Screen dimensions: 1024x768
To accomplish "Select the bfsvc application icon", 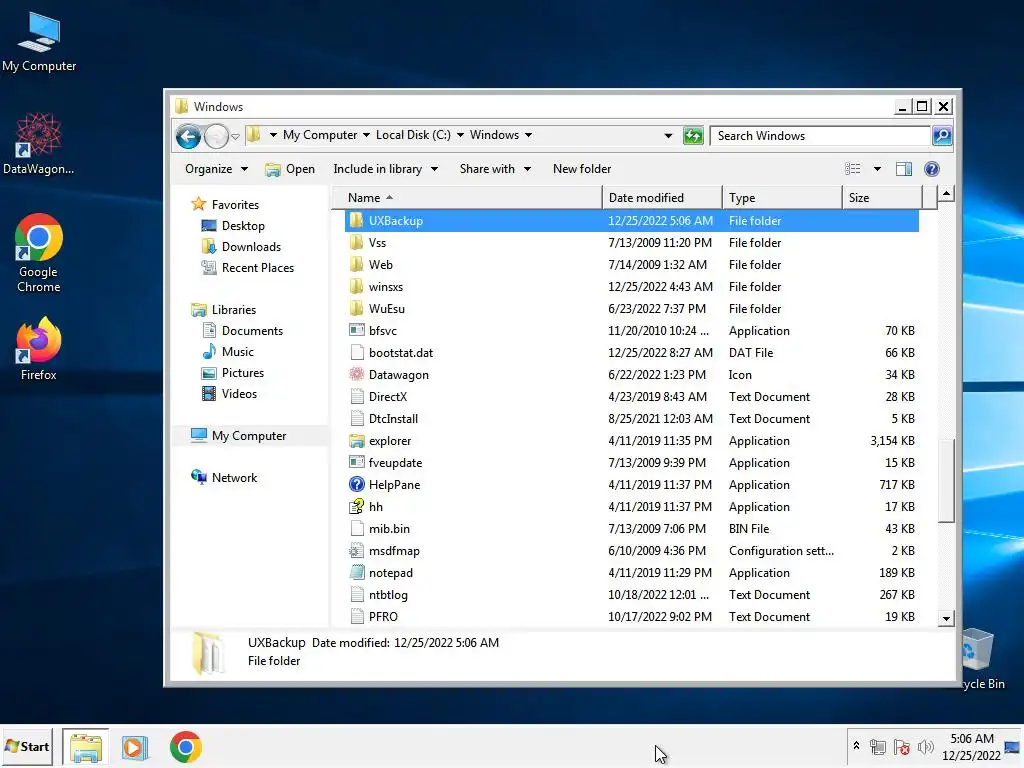I will click(x=357, y=330).
